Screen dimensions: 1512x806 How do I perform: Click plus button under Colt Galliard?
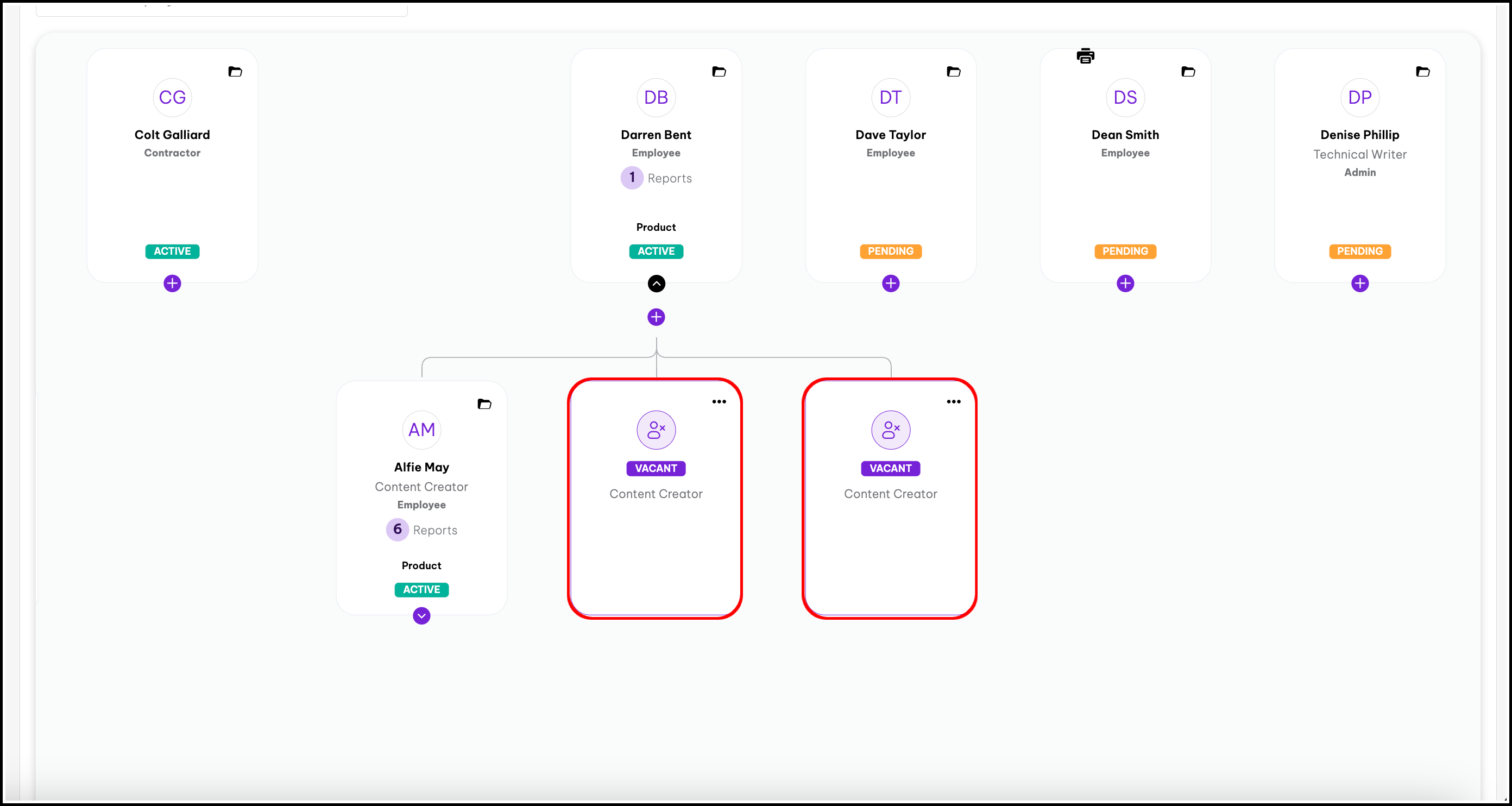[172, 284]
